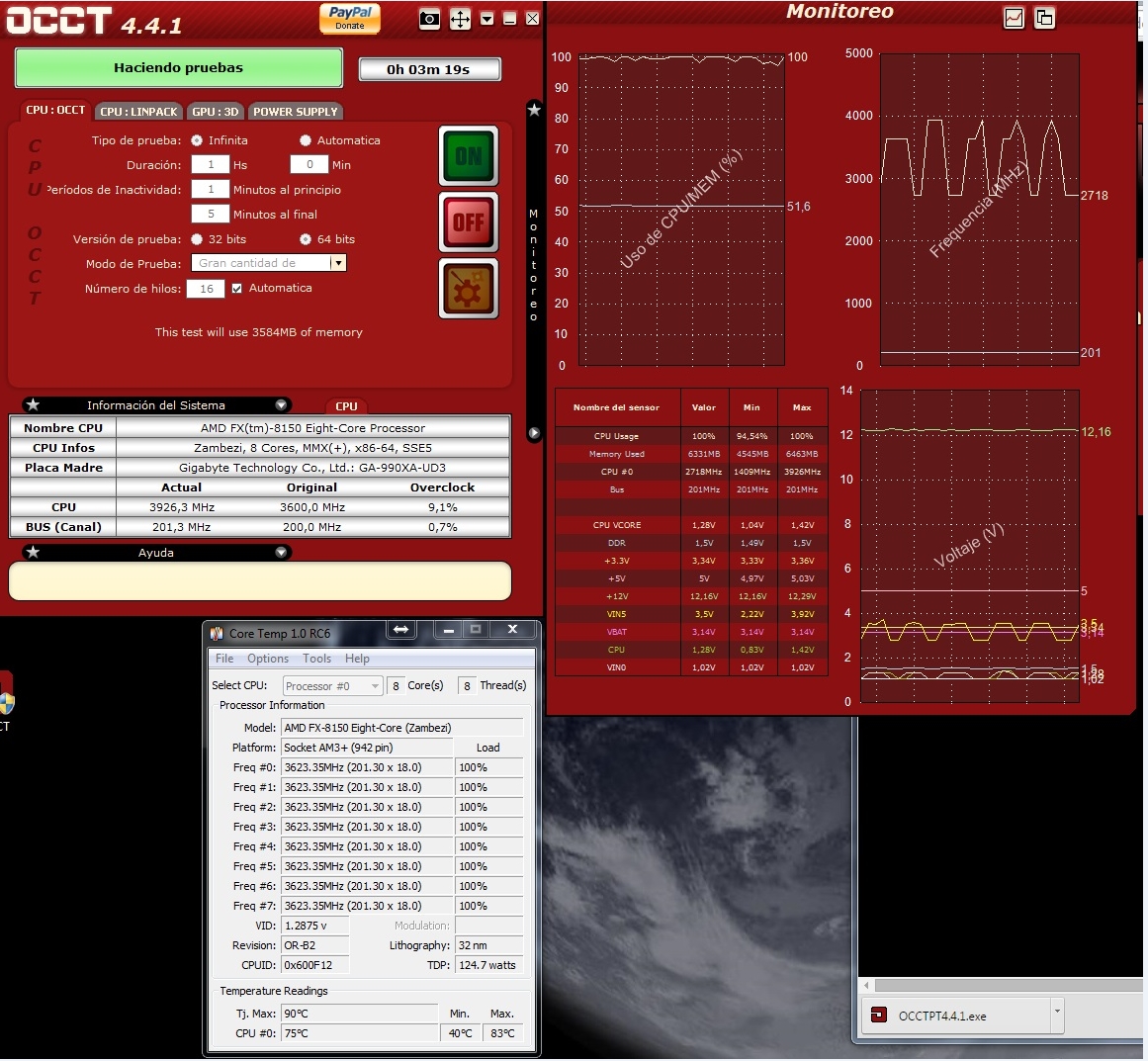Open the Help menu in Core Temp
The width and height of the screenshot is (1148, 1061).
pos(357,659)
